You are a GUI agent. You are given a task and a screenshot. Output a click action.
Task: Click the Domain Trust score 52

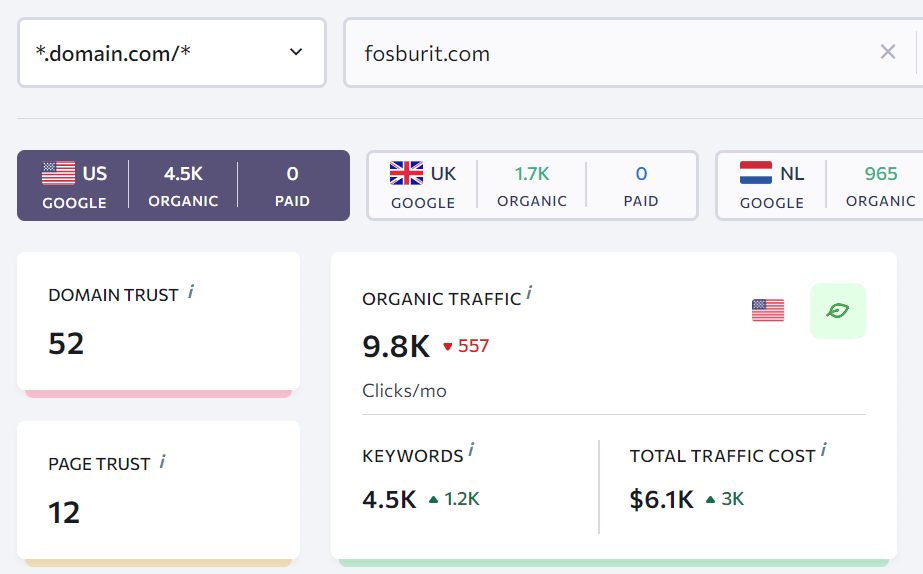tap(66, 343)
